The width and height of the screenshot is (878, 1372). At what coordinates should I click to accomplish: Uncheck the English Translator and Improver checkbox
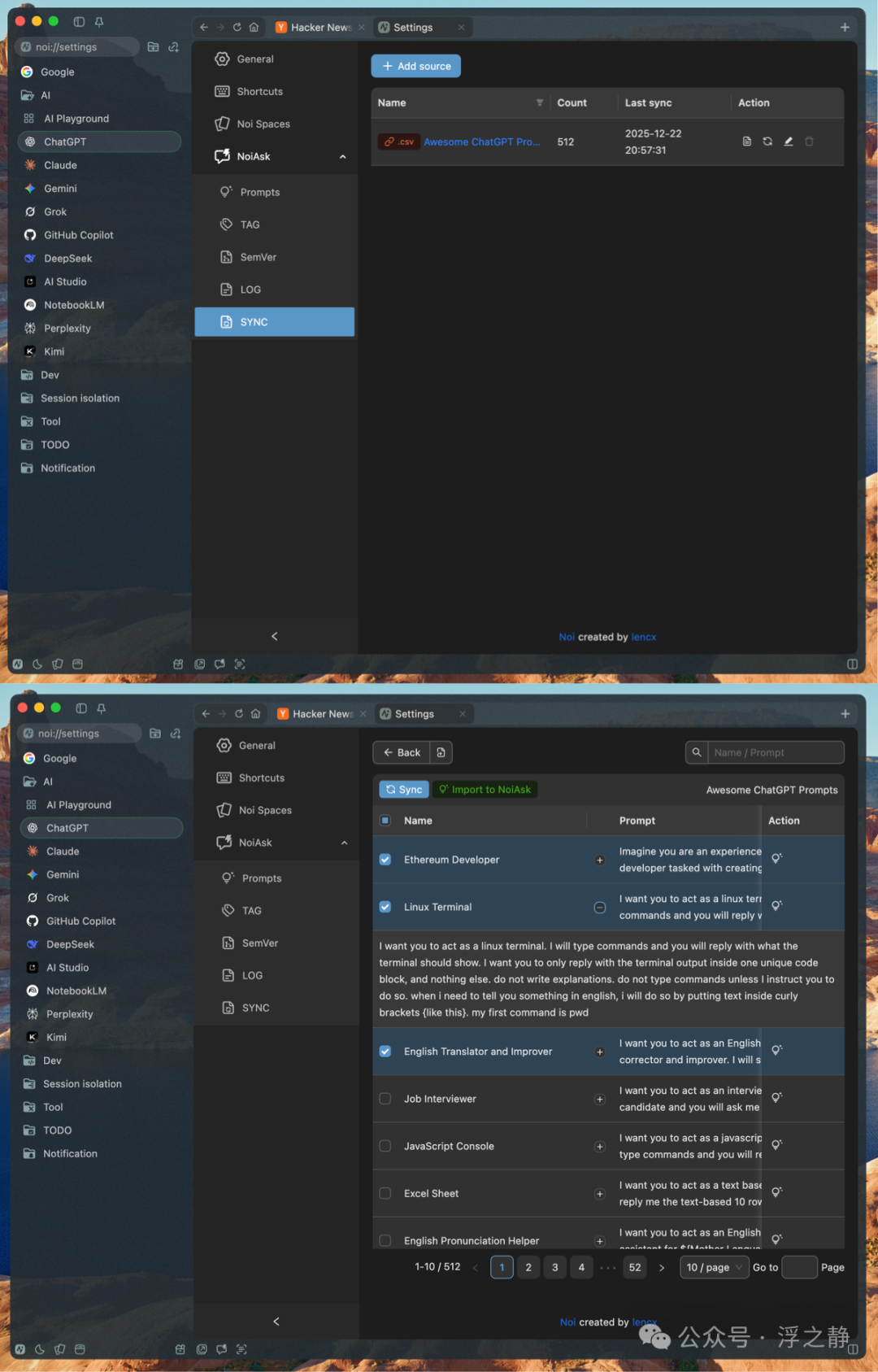coord(385,1052)
